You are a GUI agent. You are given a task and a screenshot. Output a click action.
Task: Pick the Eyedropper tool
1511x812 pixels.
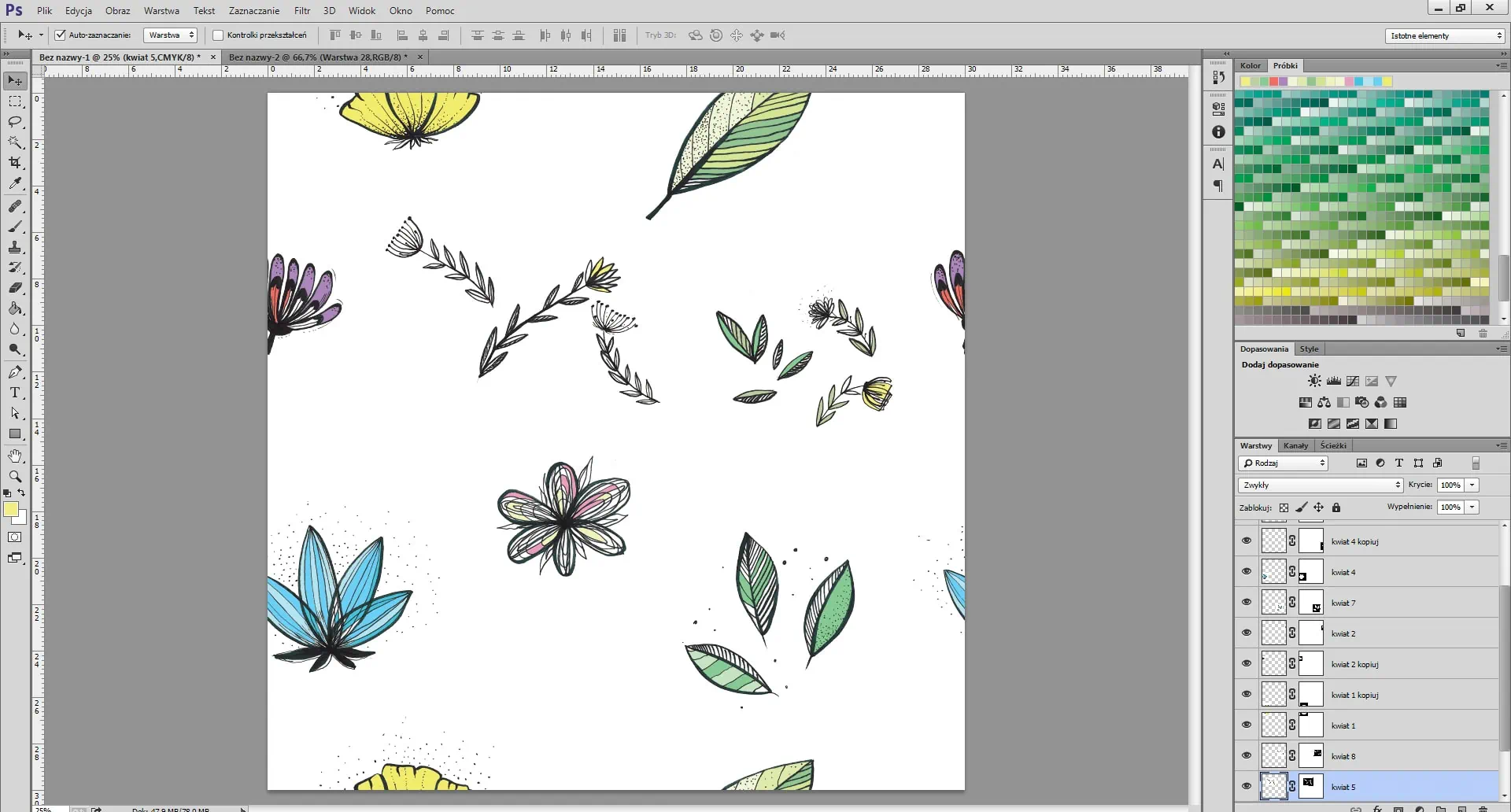(x=15, y=183)
